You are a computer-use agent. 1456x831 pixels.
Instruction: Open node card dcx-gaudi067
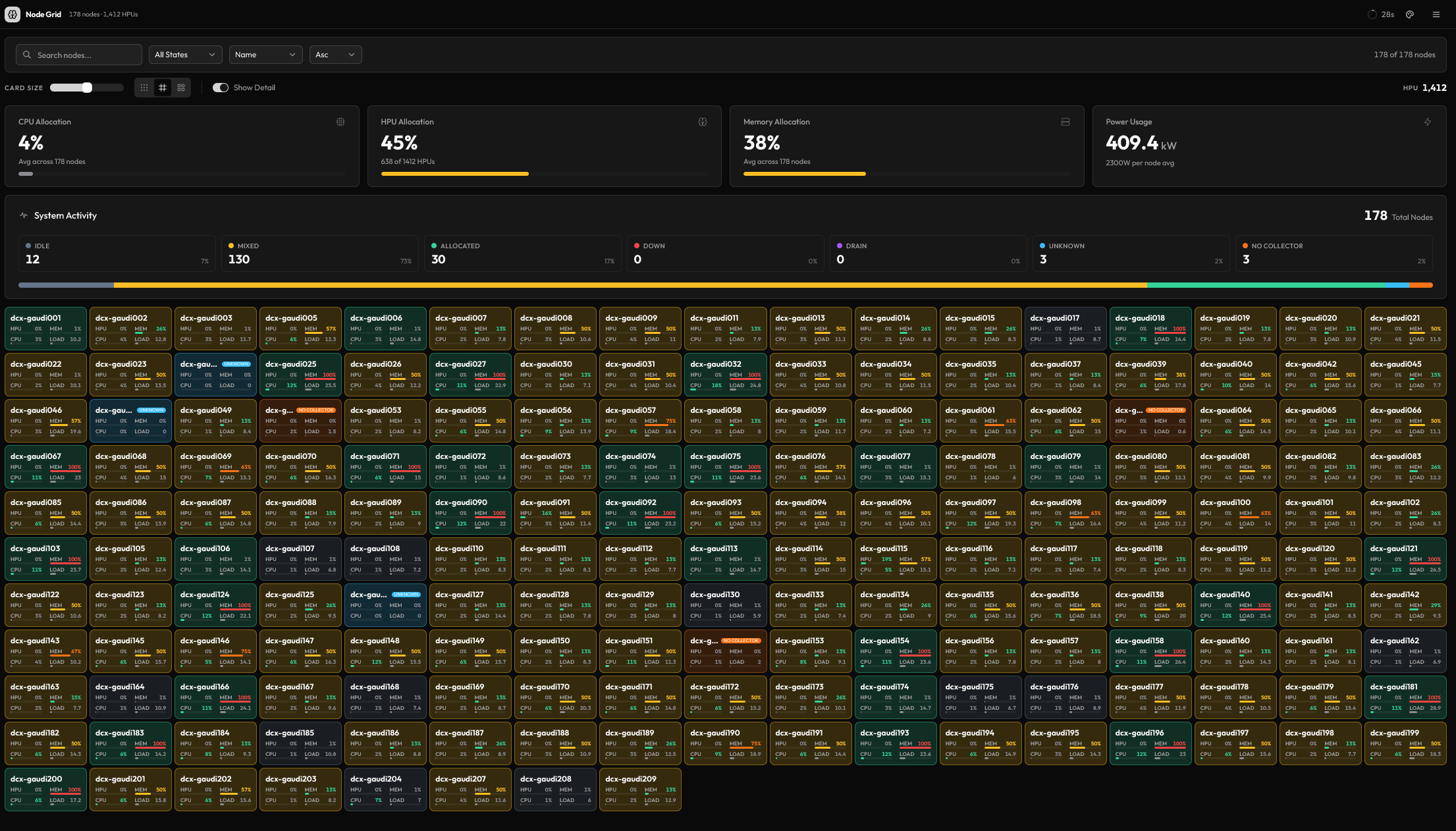click(x=46, y=466)
